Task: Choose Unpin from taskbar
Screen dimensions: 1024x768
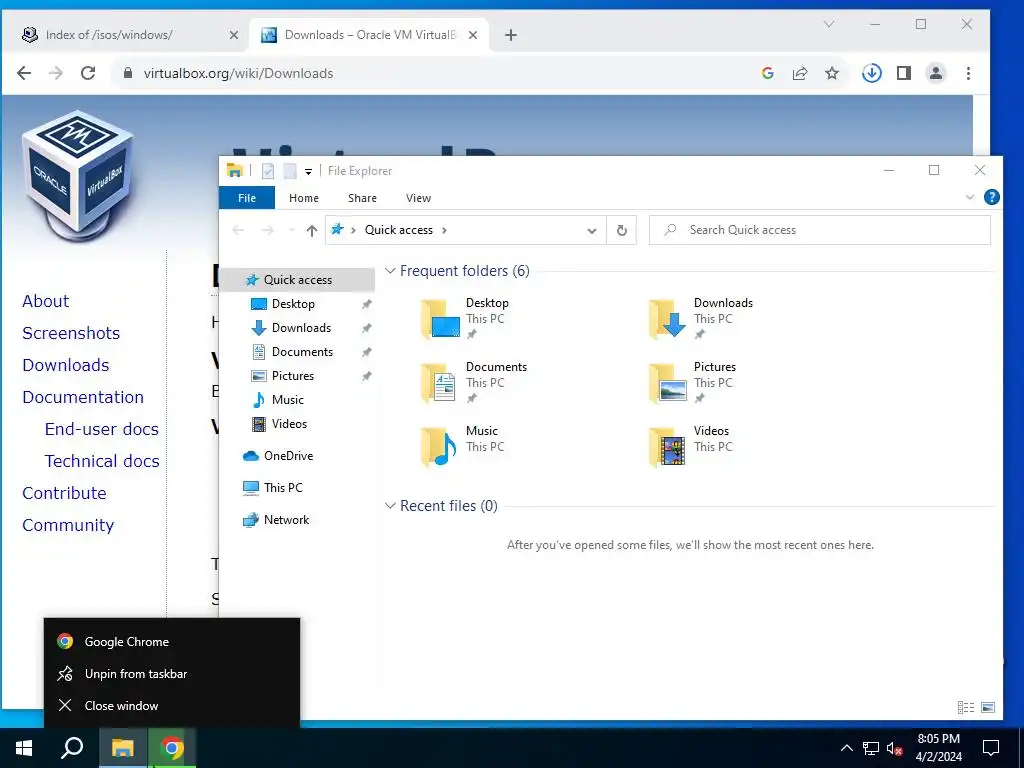Action: click(172, 674)
